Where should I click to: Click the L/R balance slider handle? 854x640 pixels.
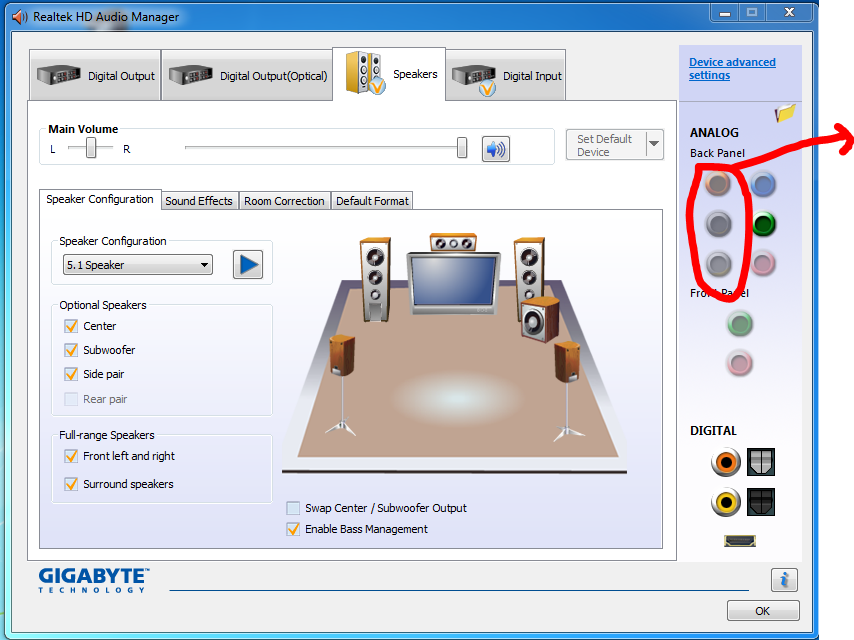(x=91, y=148)
